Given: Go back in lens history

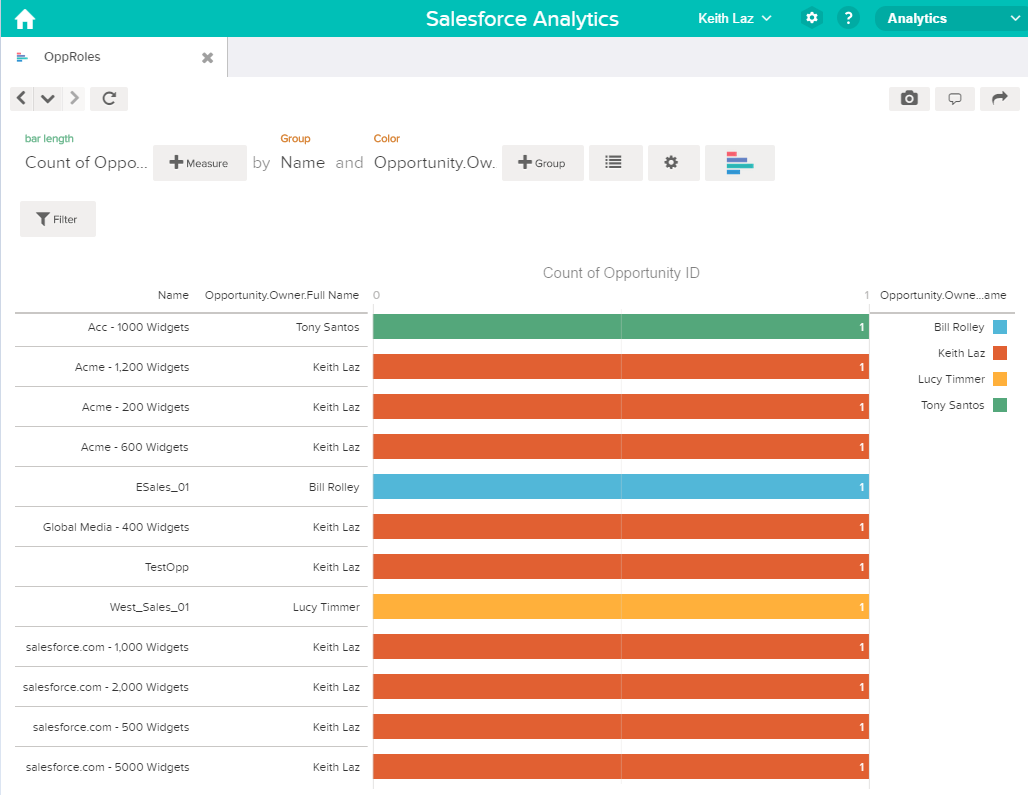Looking at the screenshot, I should pos(22,98).
